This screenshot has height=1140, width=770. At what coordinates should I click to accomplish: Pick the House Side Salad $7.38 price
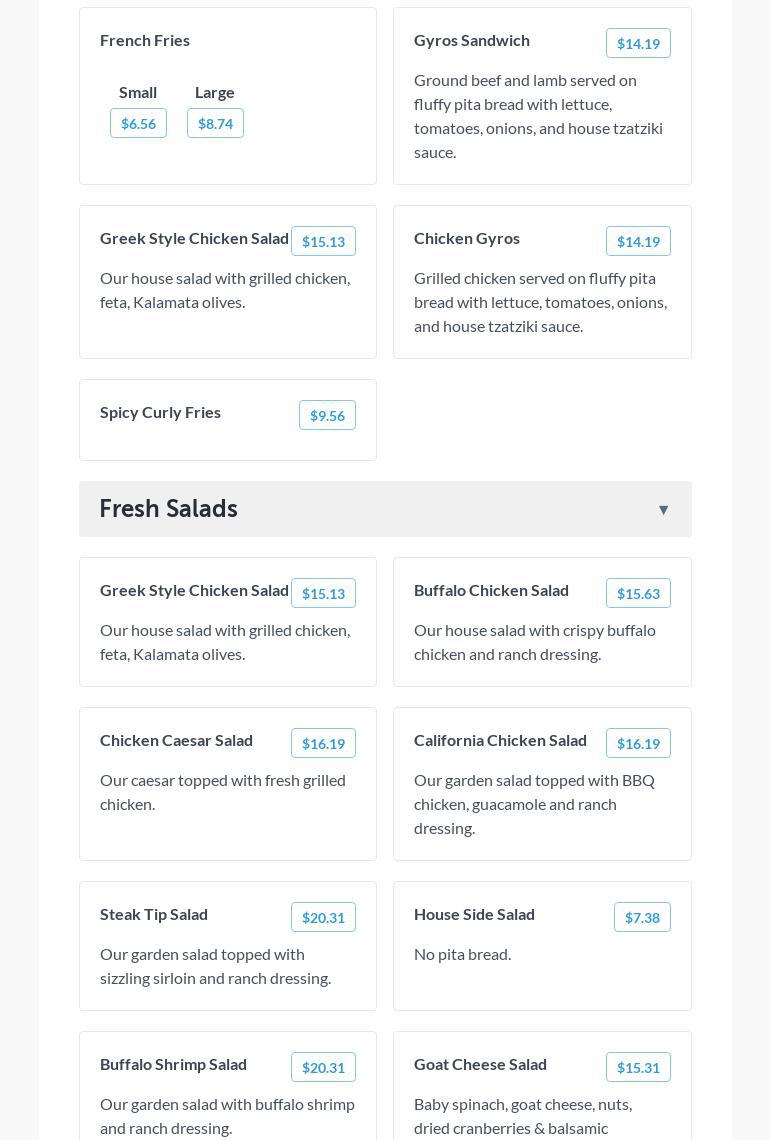642,917
